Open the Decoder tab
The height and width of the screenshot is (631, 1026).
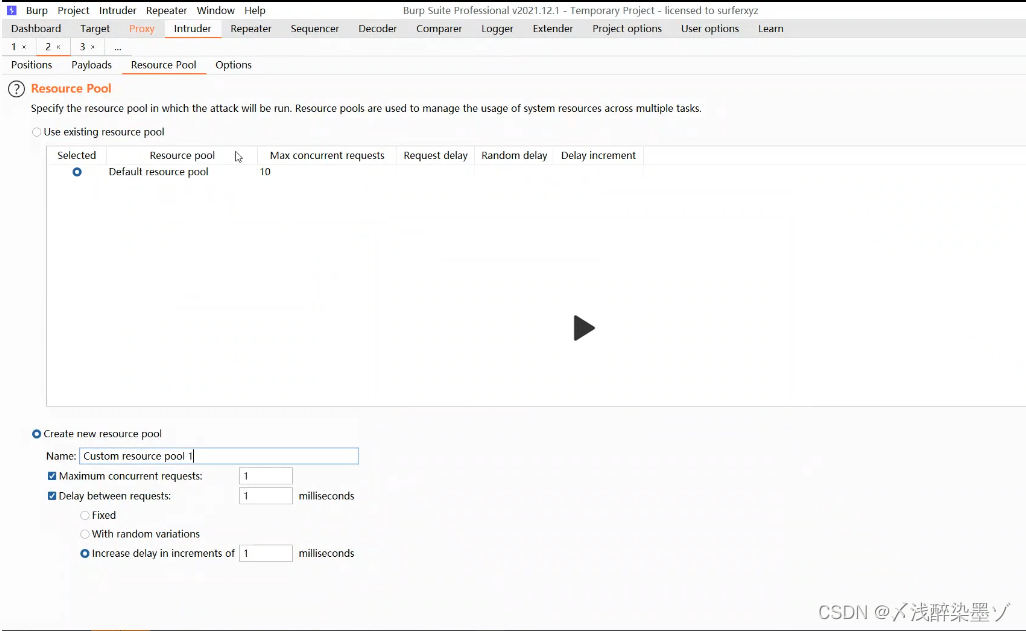click(378, 29)
